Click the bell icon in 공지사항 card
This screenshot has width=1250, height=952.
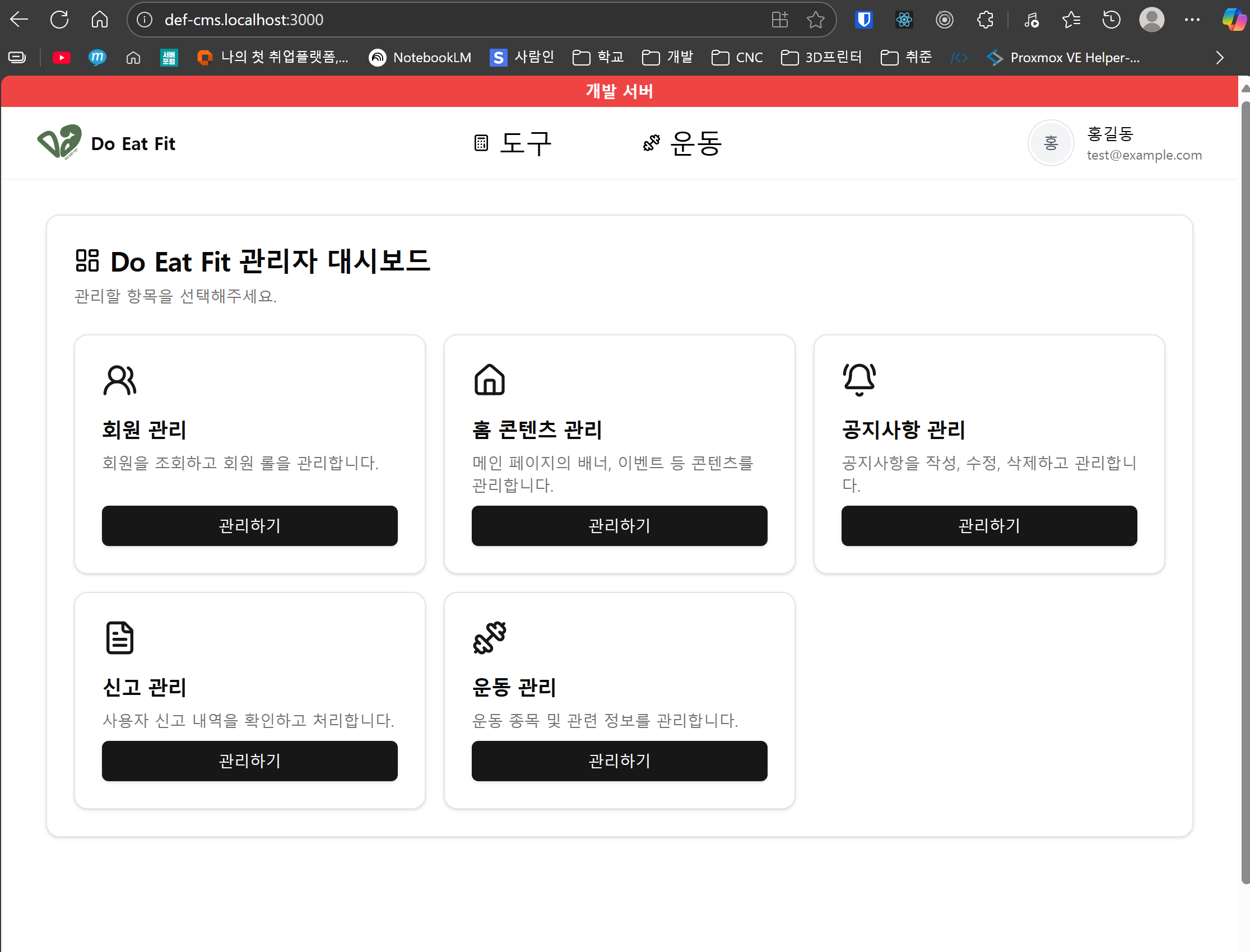(x=859, y=379)
